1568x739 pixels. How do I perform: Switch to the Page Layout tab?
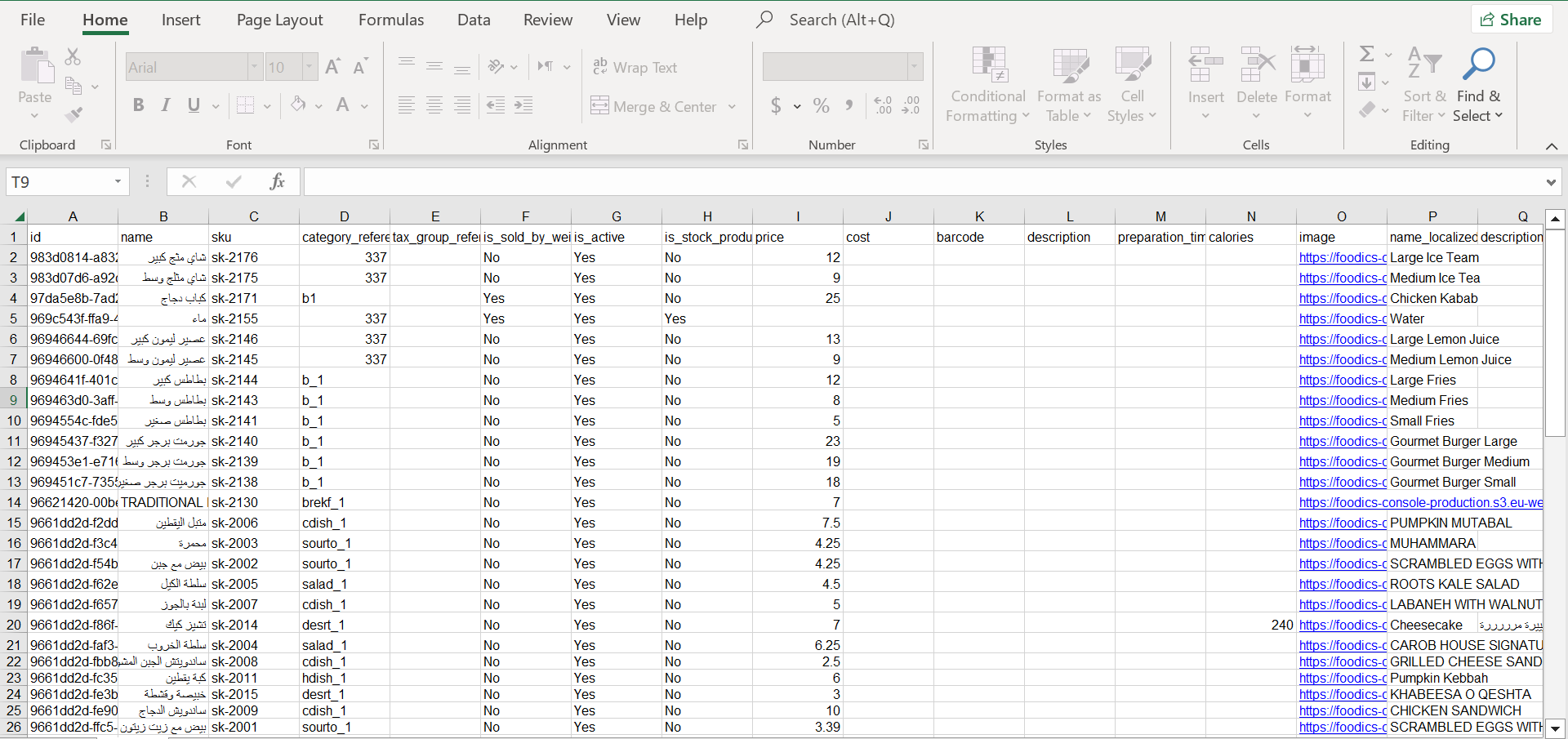(x=279, y=20)
